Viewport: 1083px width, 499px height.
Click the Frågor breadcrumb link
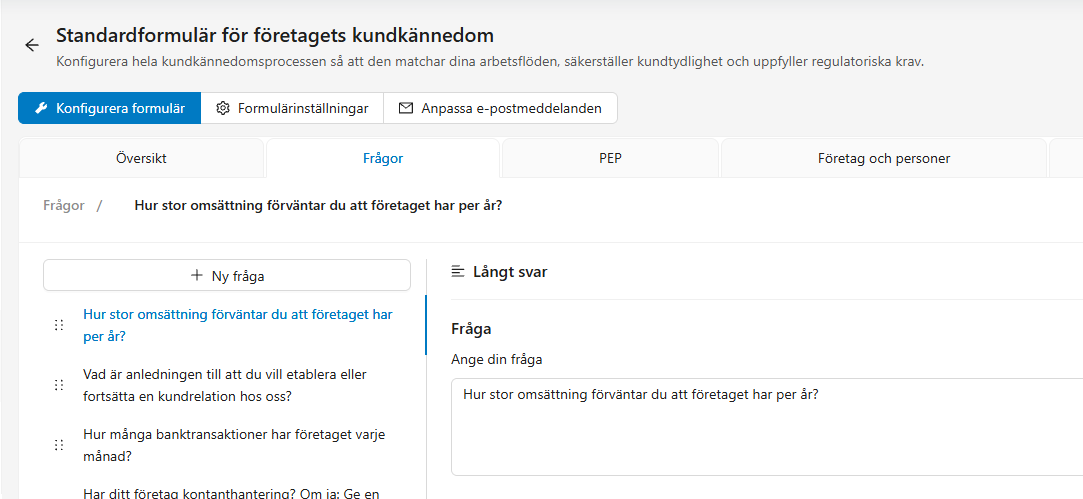tap(64, 205)
